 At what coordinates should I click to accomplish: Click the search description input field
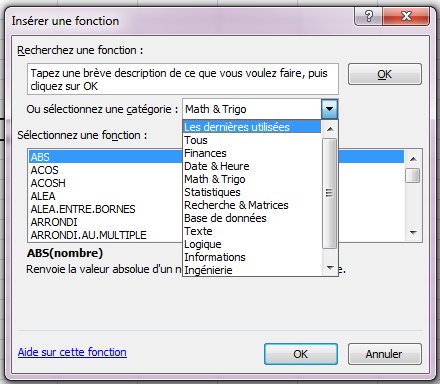click(x=183, y=79)
